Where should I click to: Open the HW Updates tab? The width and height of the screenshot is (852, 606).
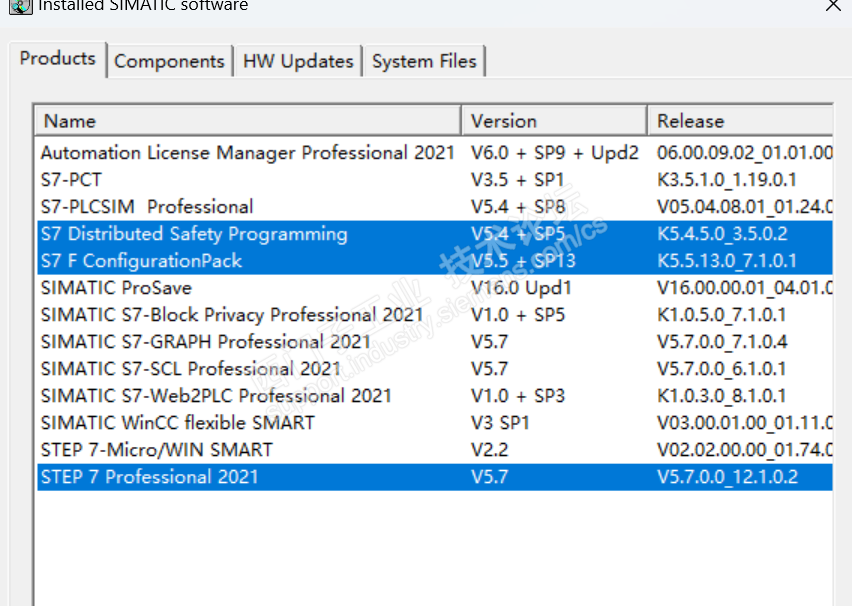click(298, 61)
